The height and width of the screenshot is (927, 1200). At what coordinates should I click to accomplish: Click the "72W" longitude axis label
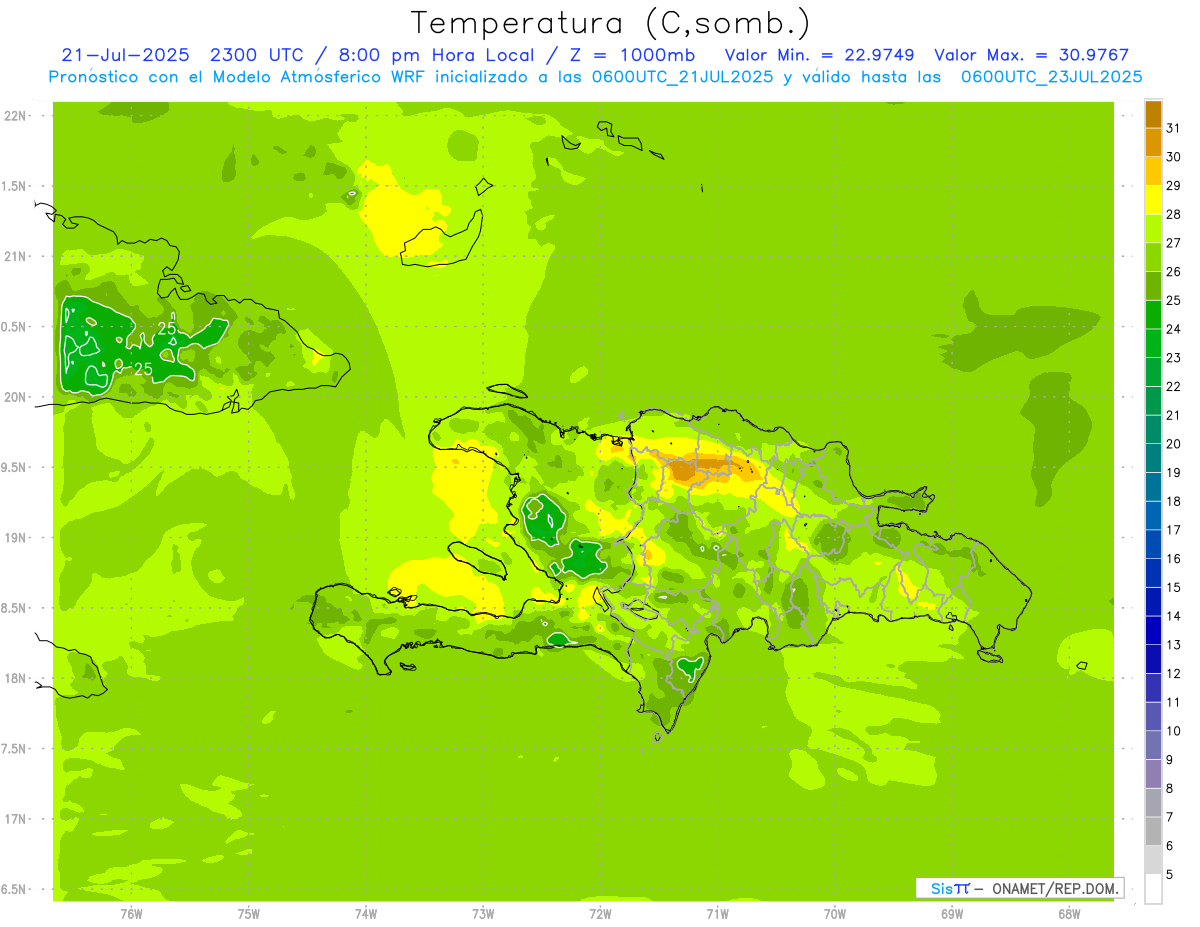pos(600,914)
